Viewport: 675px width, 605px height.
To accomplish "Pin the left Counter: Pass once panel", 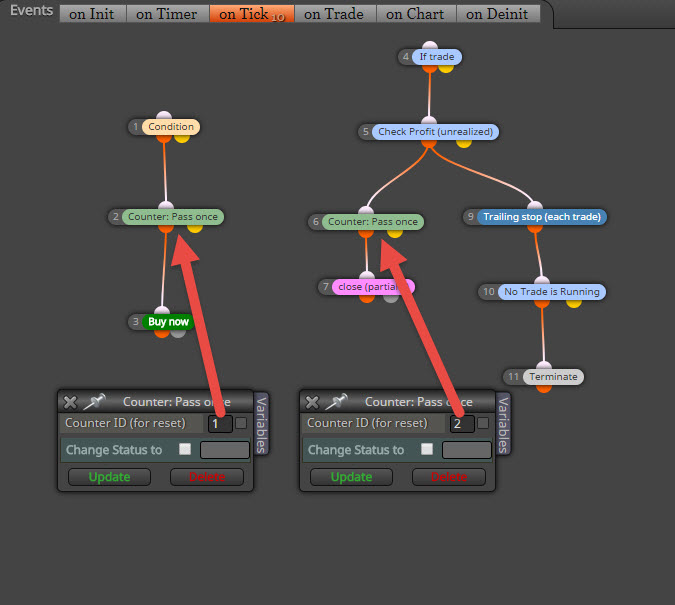I will (95, 402).
